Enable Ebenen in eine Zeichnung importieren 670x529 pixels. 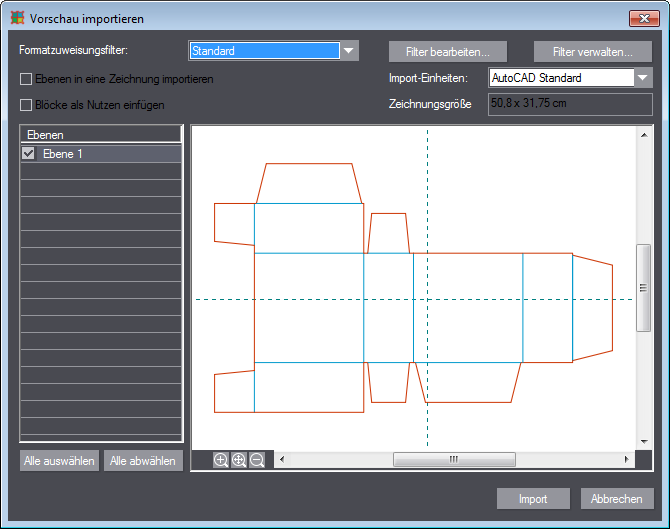click(26, 79)
